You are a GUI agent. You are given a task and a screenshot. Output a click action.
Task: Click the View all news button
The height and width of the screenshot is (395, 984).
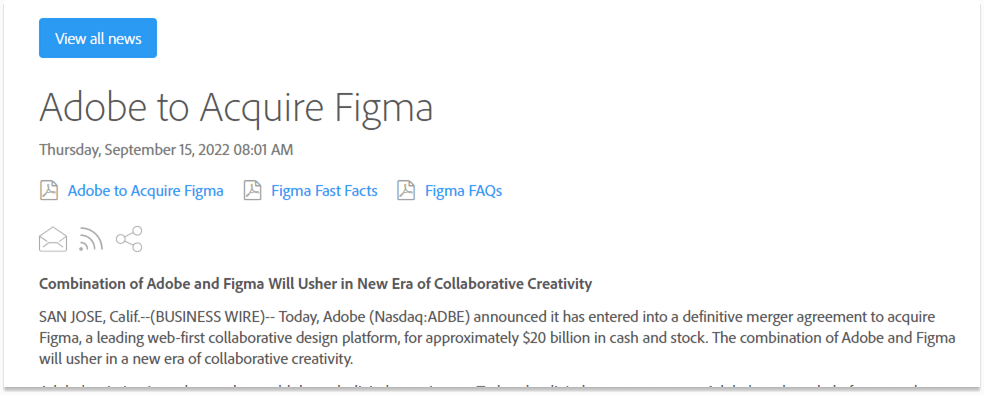pyautogui.click(x=98, y=38)
